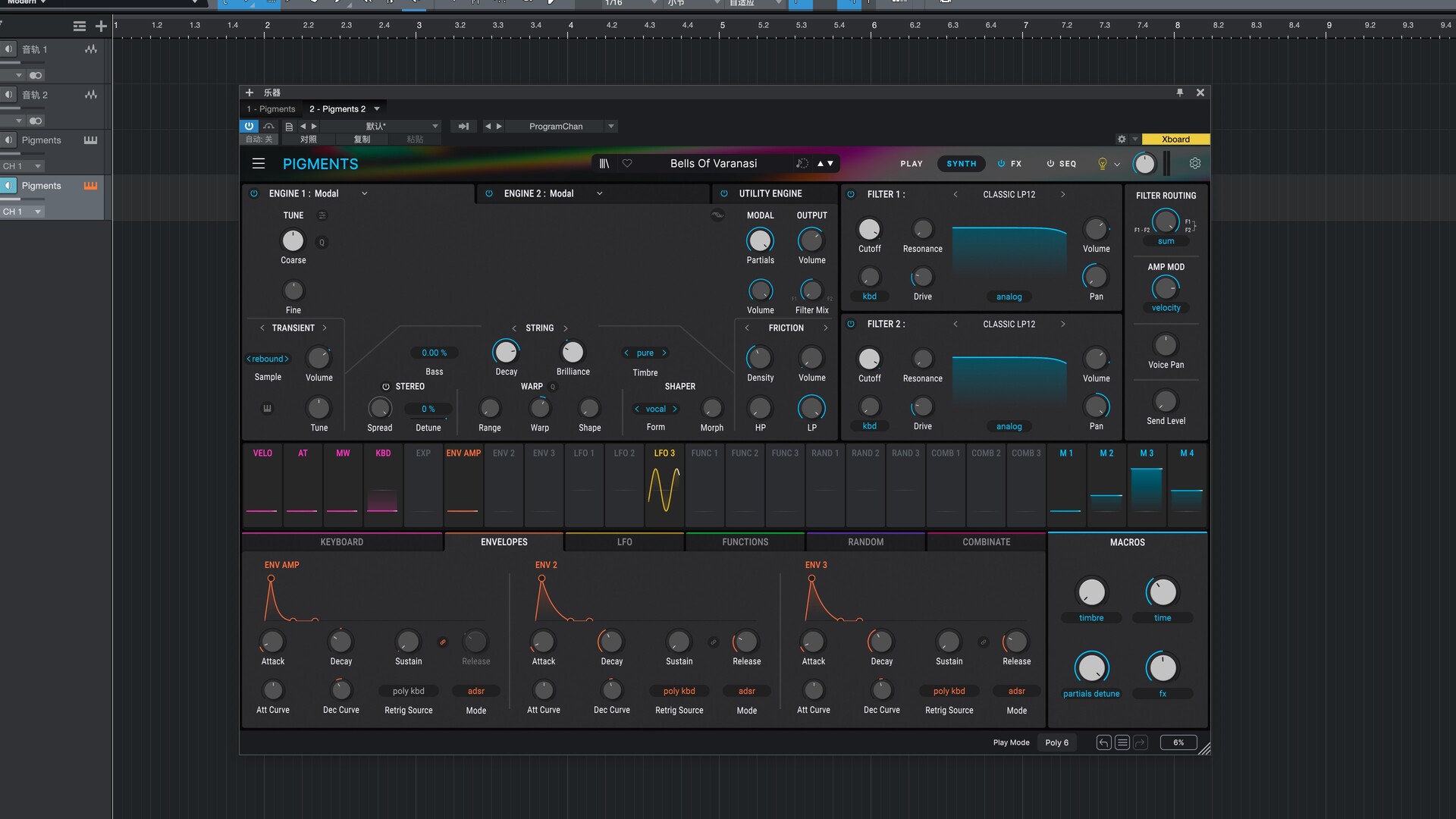Screen dimensions: 1456x819
Task: Click the 复制 copy button
Action: [362, 140]
